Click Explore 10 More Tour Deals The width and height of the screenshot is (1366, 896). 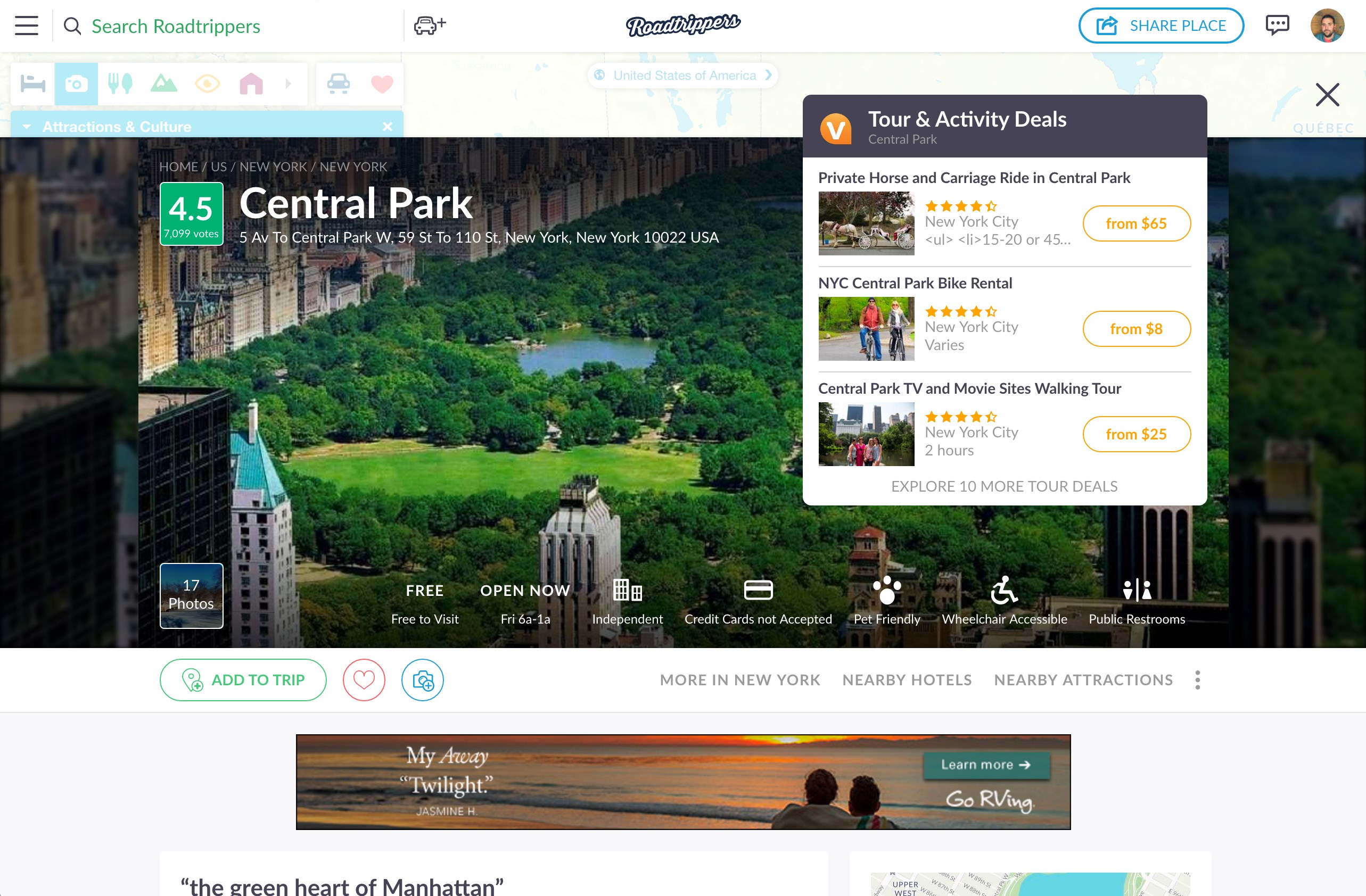click(1004, 486)
